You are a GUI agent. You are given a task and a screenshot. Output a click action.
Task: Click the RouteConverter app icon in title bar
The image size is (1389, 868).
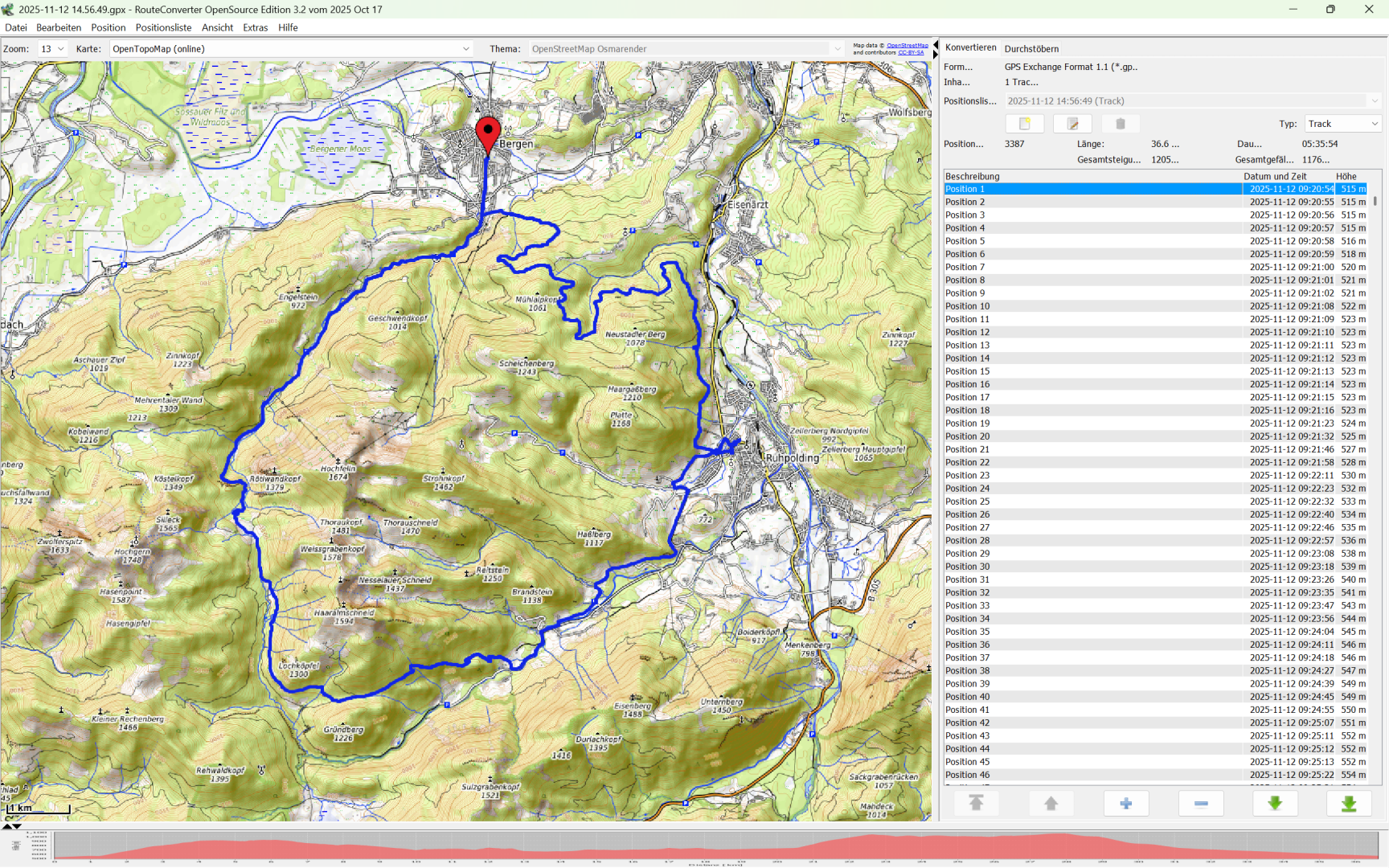(x=9, y=10)
